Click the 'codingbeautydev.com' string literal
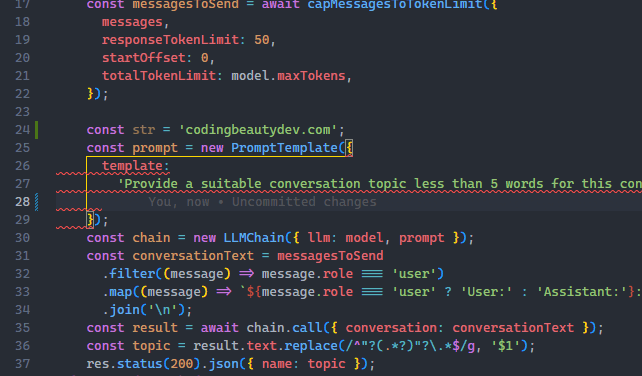 click(258, 130)
